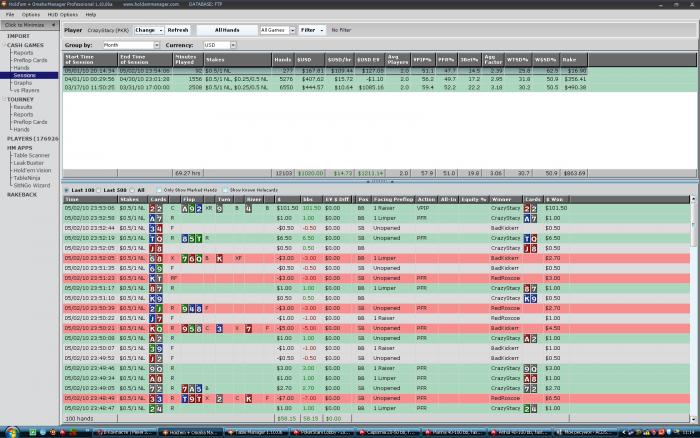
Task: Switch to Table Manager taskbar item
Action: point(255,432)
